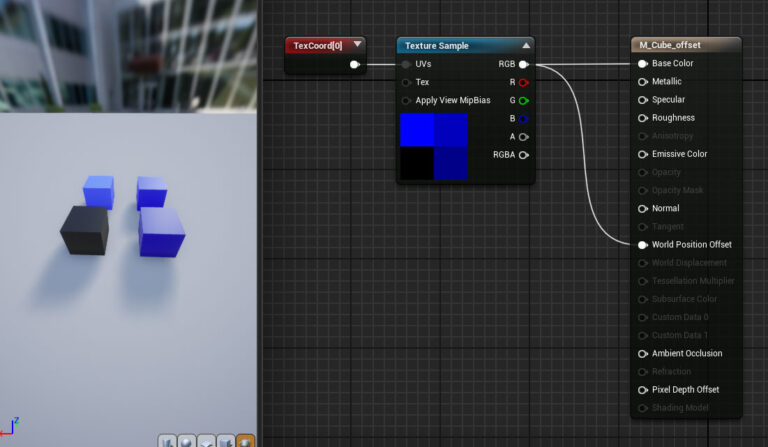The height and width of the screenshot is (447, 768).
Task: Click the Tex input pin
Action: pos(406,82)
